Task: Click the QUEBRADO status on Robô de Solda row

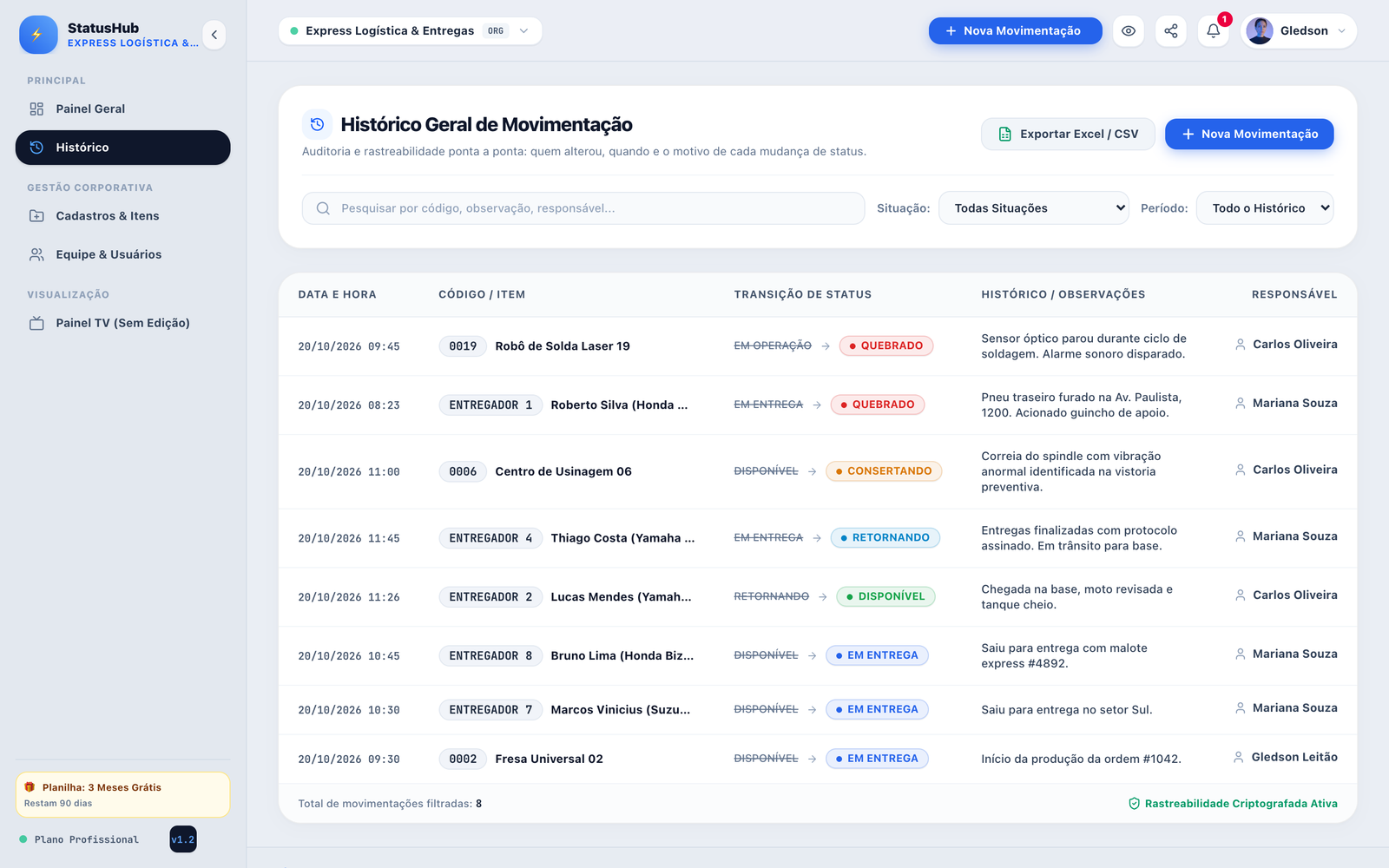Action: click(x=886, y=345)
